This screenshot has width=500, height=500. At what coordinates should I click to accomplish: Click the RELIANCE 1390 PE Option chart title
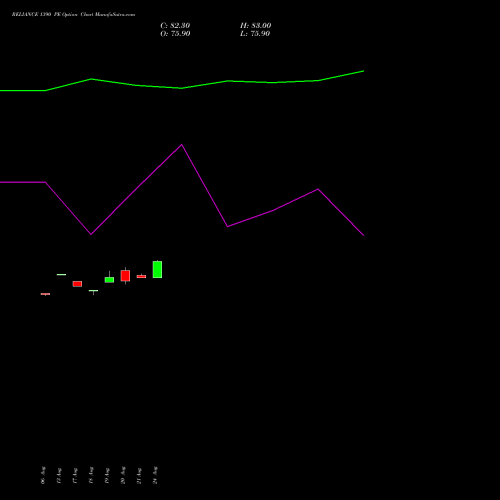pos(73,15)
